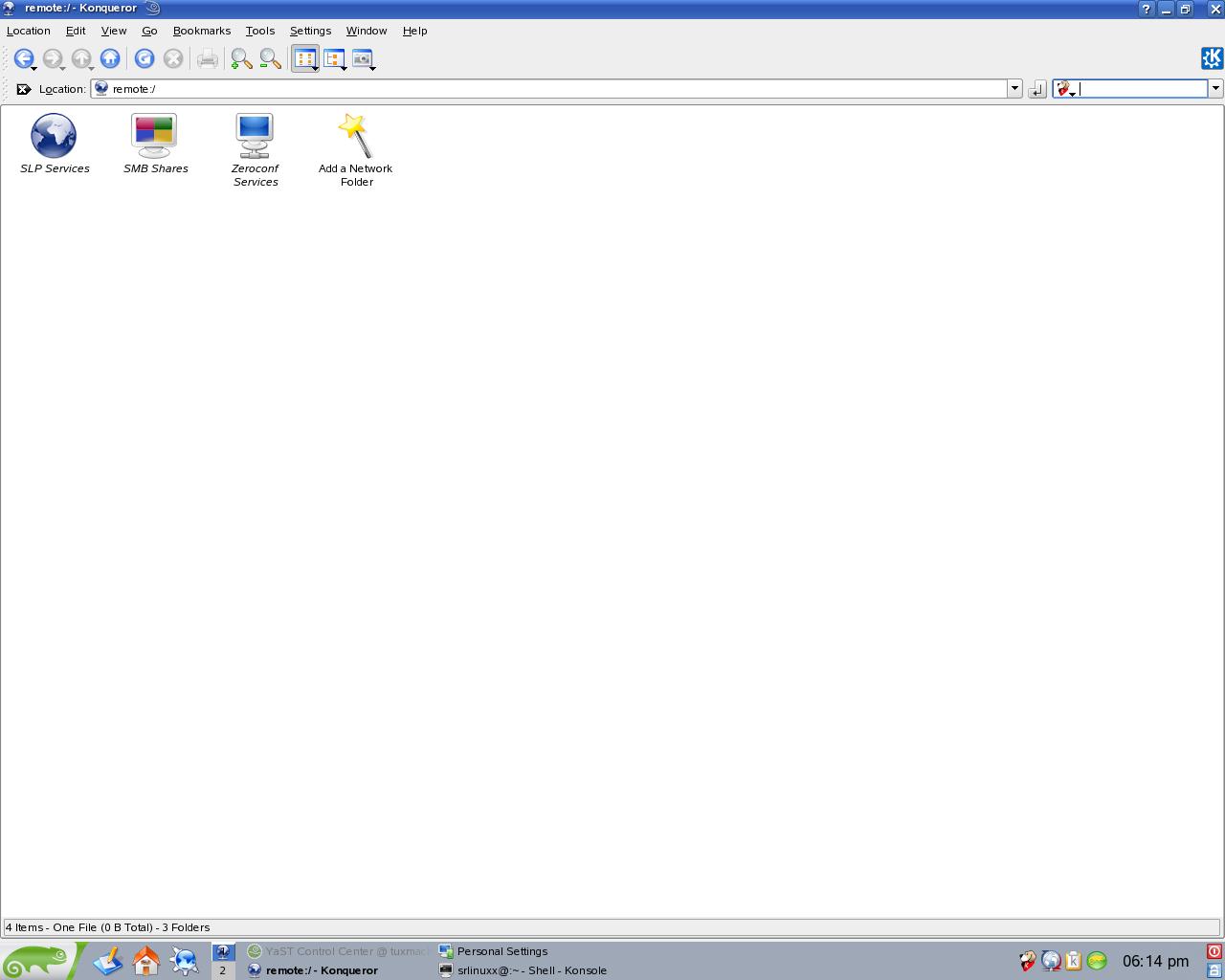
Task: Expand the search box dropdown arrow
Action: (1215, 88)
